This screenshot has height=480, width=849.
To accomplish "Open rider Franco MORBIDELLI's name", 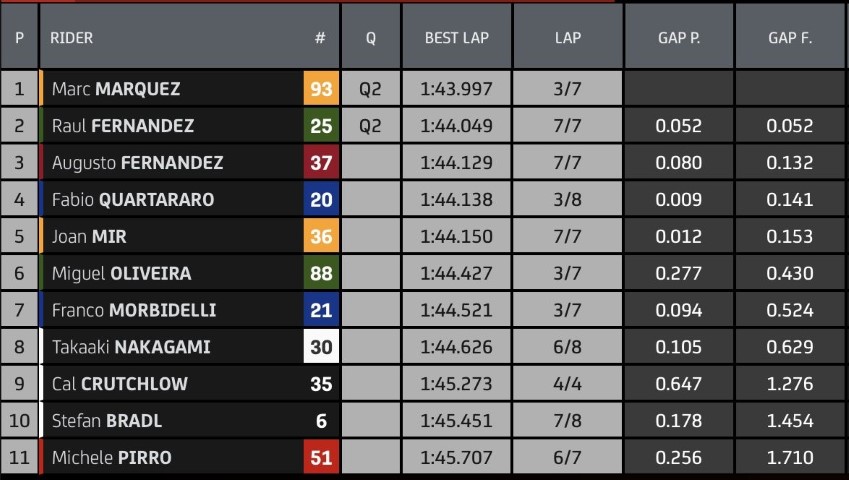I will tap(134, 310).
